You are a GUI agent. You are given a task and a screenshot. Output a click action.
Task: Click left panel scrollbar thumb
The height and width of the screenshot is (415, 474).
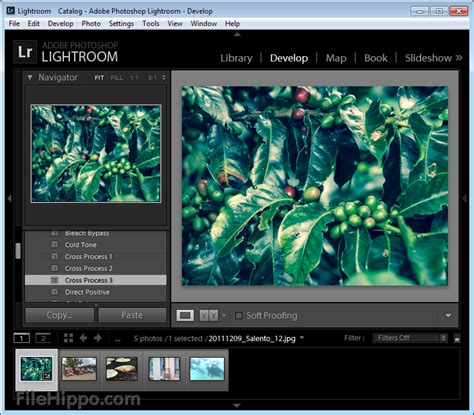(18, 251)
